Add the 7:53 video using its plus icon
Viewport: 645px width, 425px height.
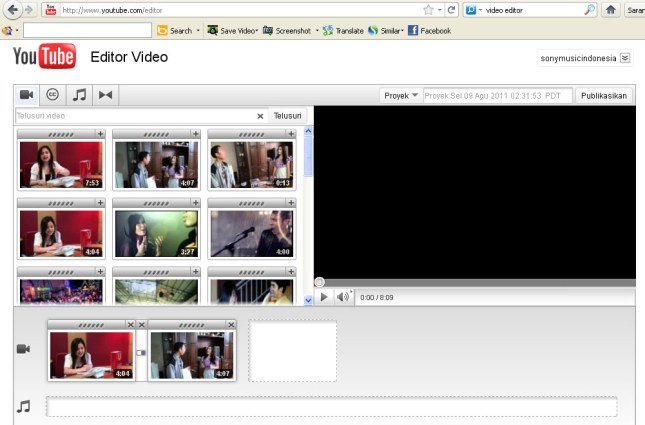point(100,133)
